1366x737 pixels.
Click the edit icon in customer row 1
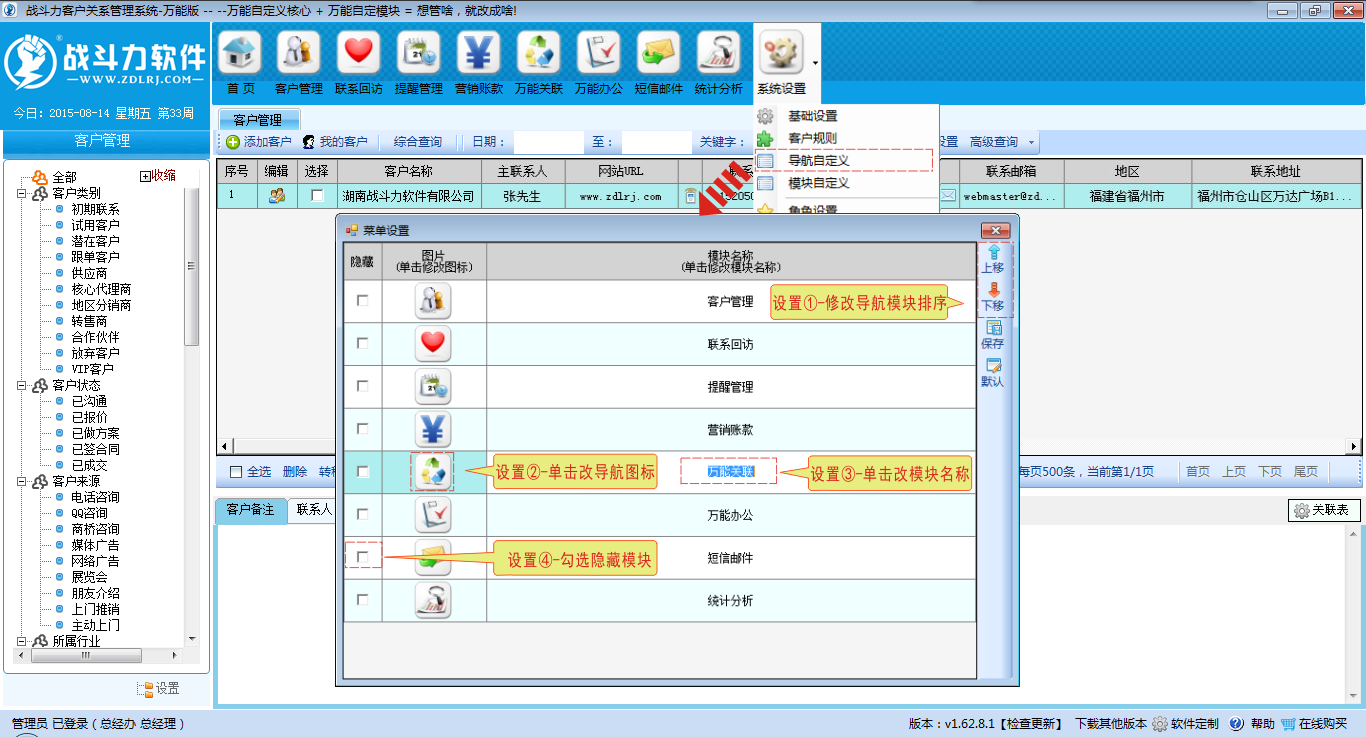click(x=277, y=196)
